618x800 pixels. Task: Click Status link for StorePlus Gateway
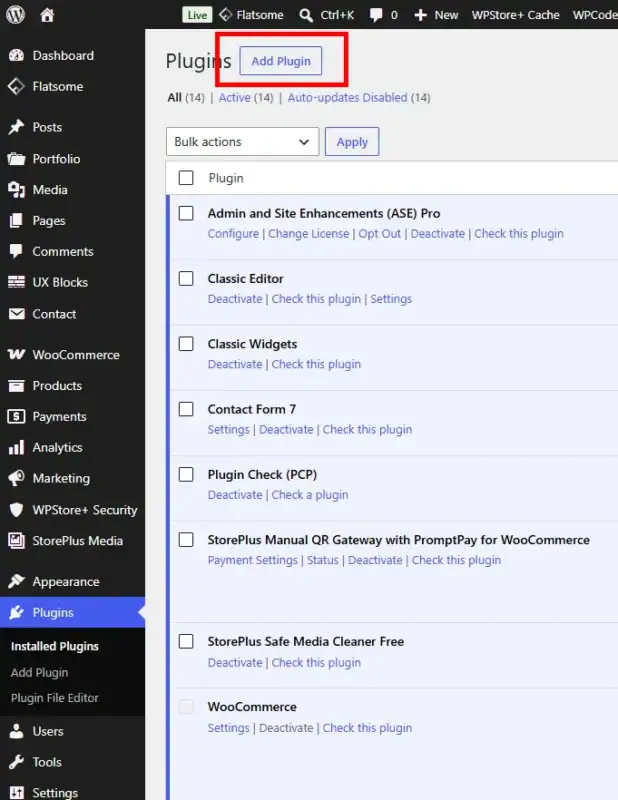point(323,560)
